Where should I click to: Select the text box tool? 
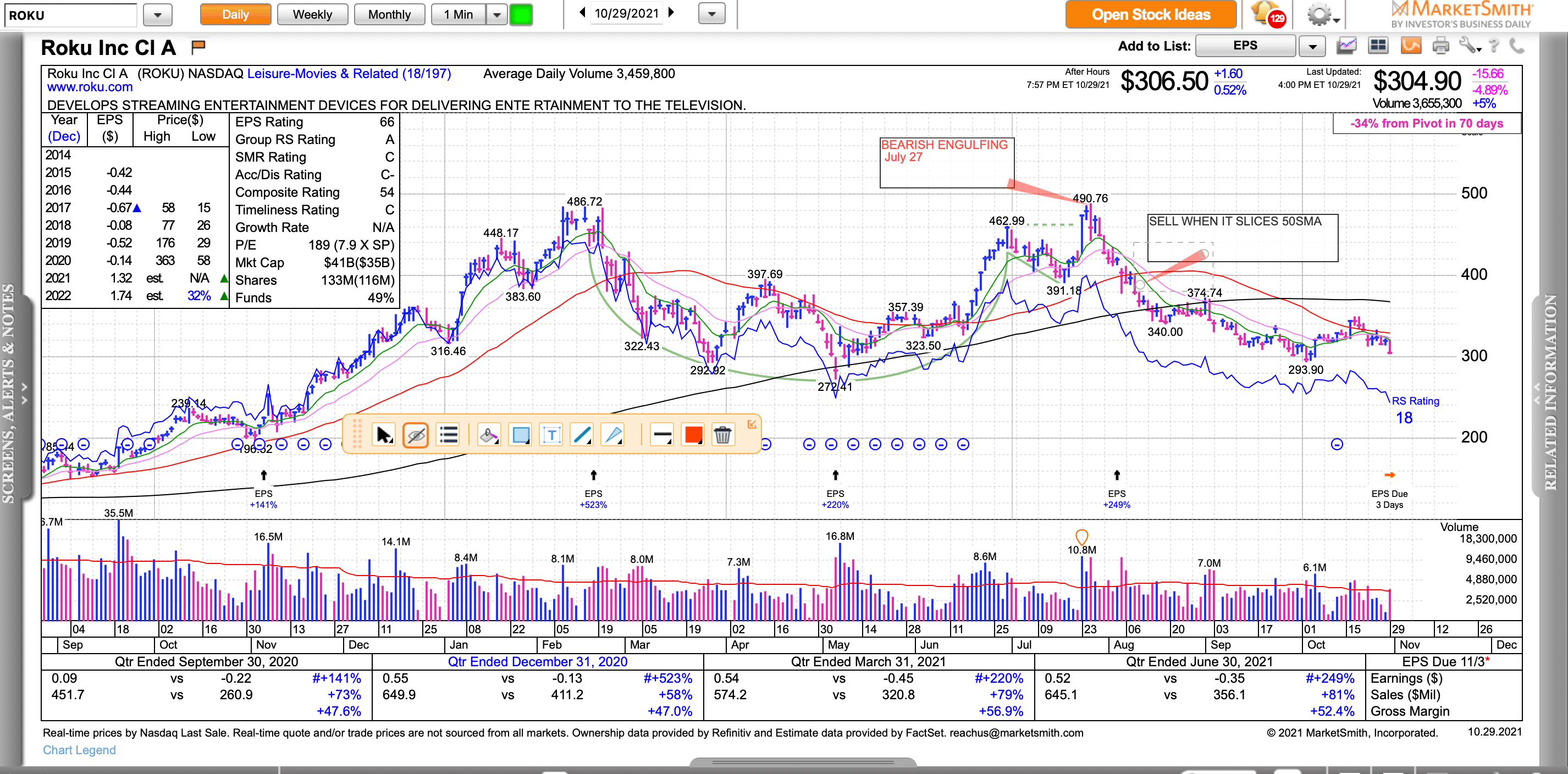pos(551,435)
